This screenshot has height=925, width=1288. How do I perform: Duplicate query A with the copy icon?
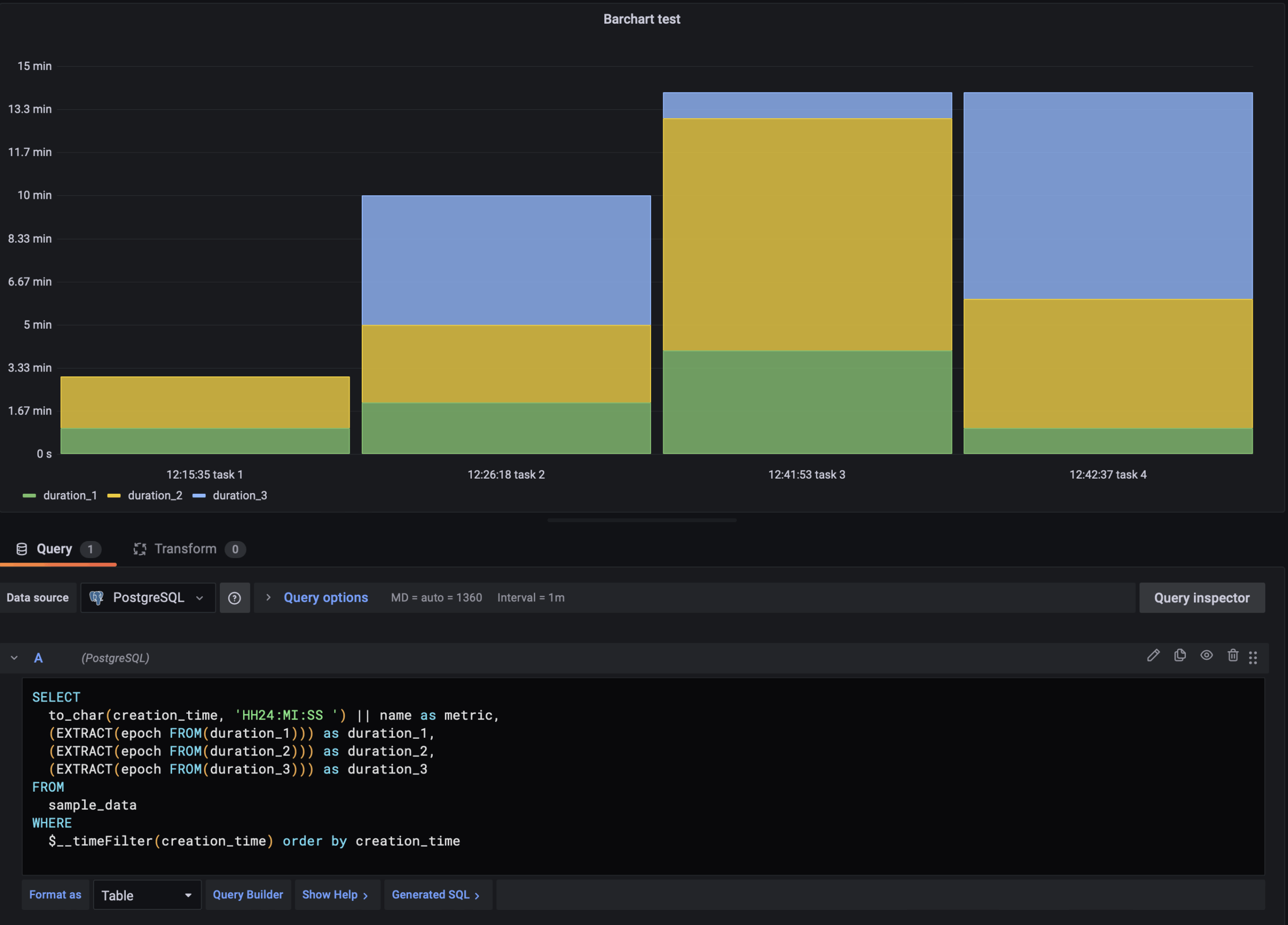click(1179, 656)
